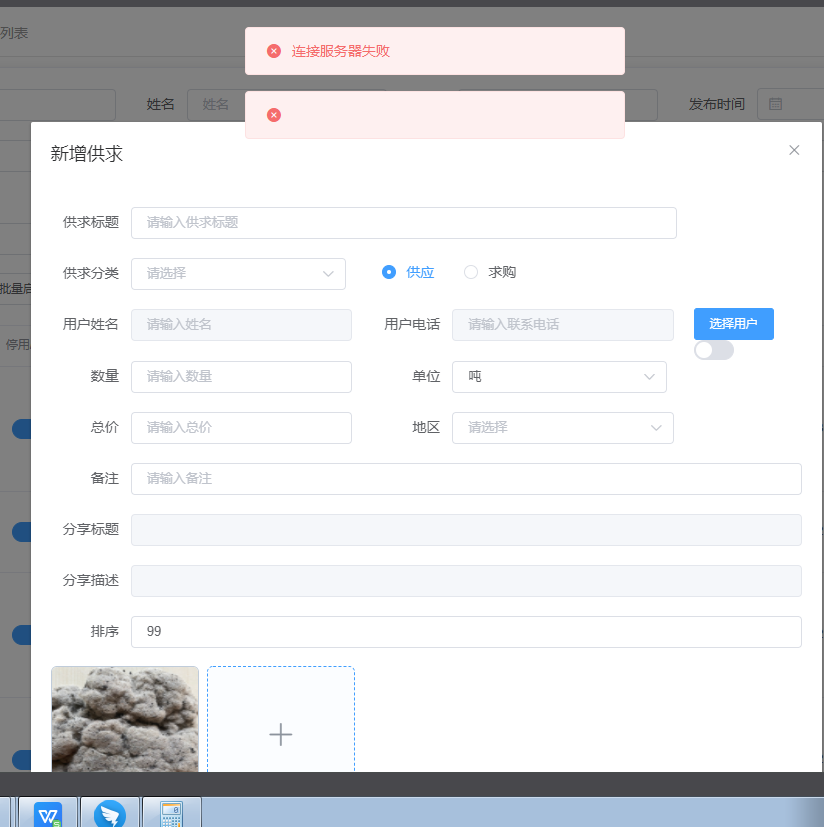Click the error icon beside 连接服务器失败
This screenshot has width=824, height=827.
coord(274,51)
